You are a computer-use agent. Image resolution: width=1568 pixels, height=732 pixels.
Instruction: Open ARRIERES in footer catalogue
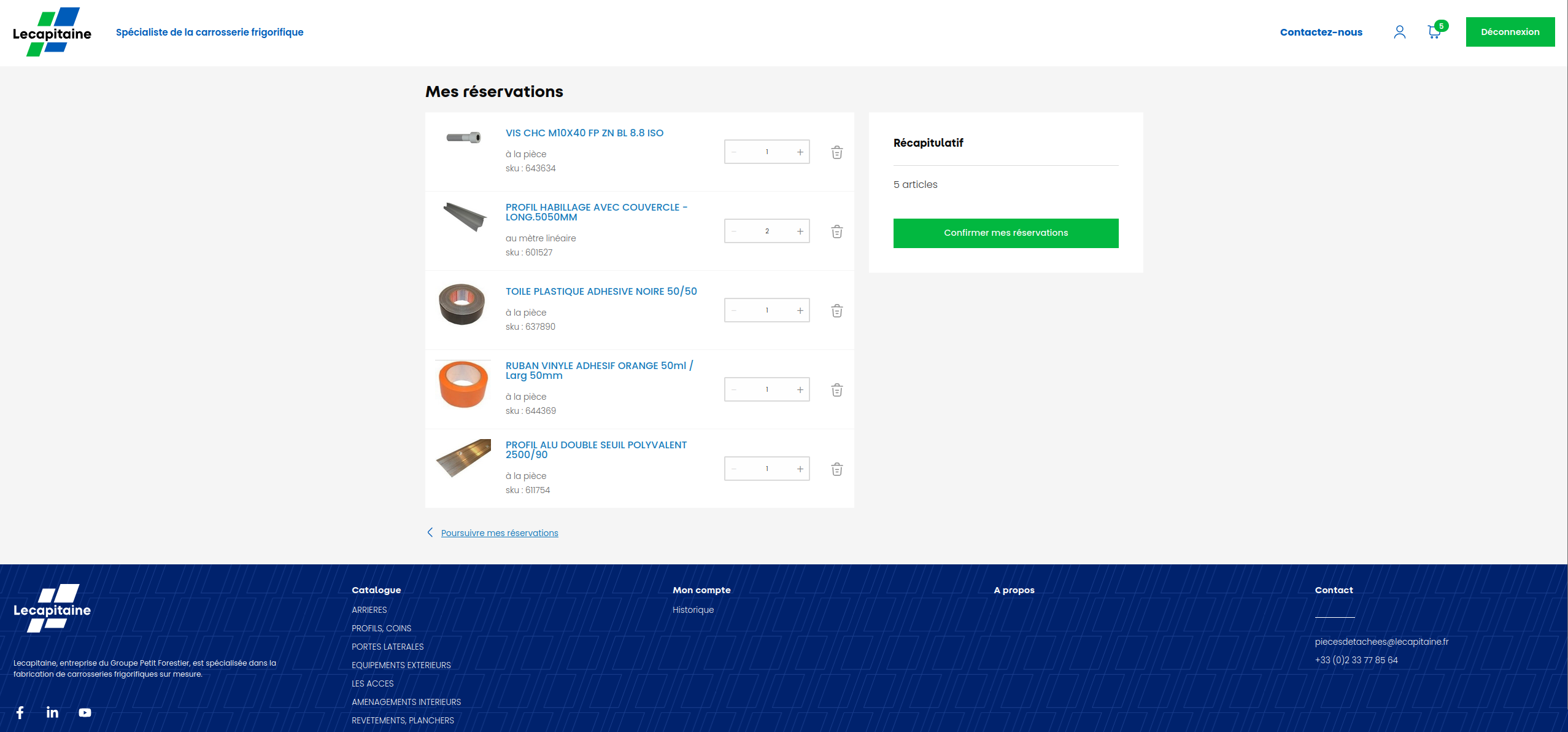coord(369,610)
